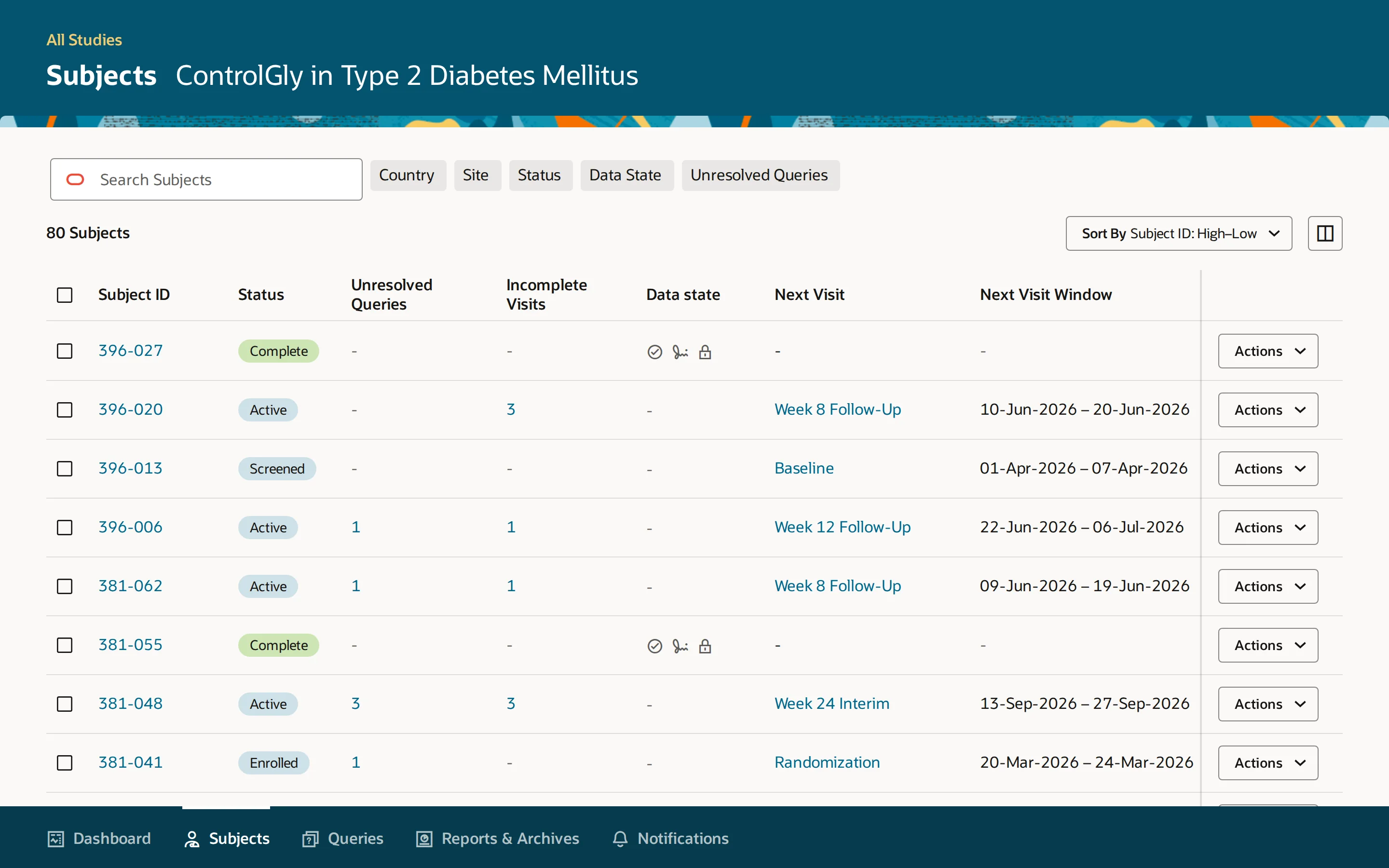
Task: Open Actions dropdown for subject 396-020
Action: (1268, 410)
